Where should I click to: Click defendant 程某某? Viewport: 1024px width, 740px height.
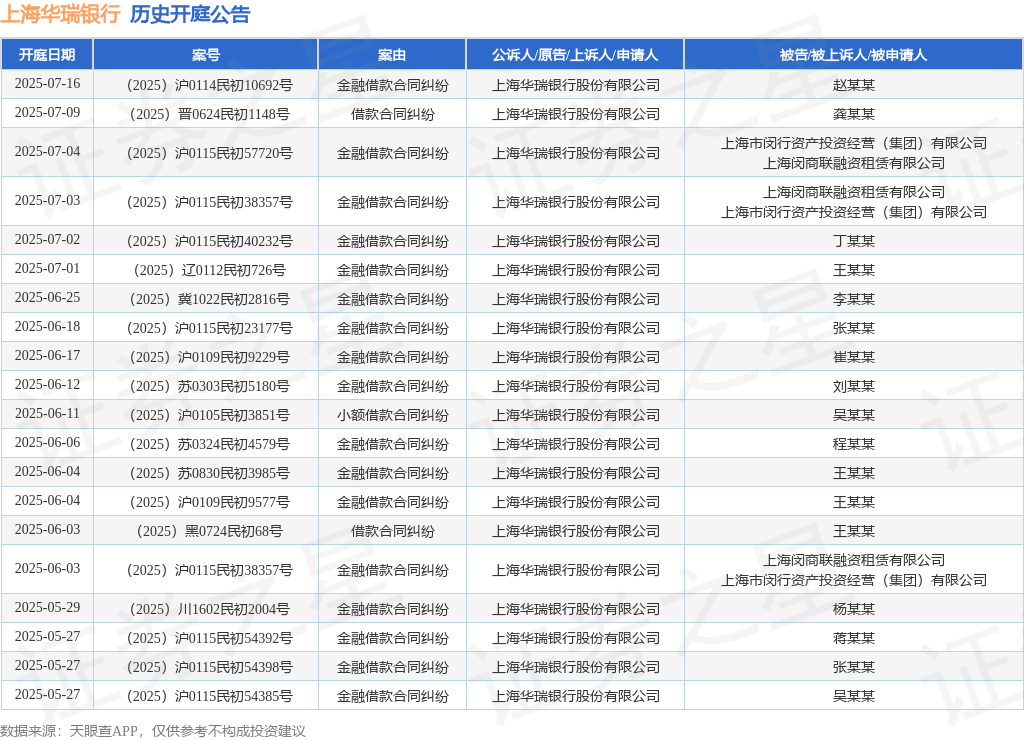tap(854, 444)
